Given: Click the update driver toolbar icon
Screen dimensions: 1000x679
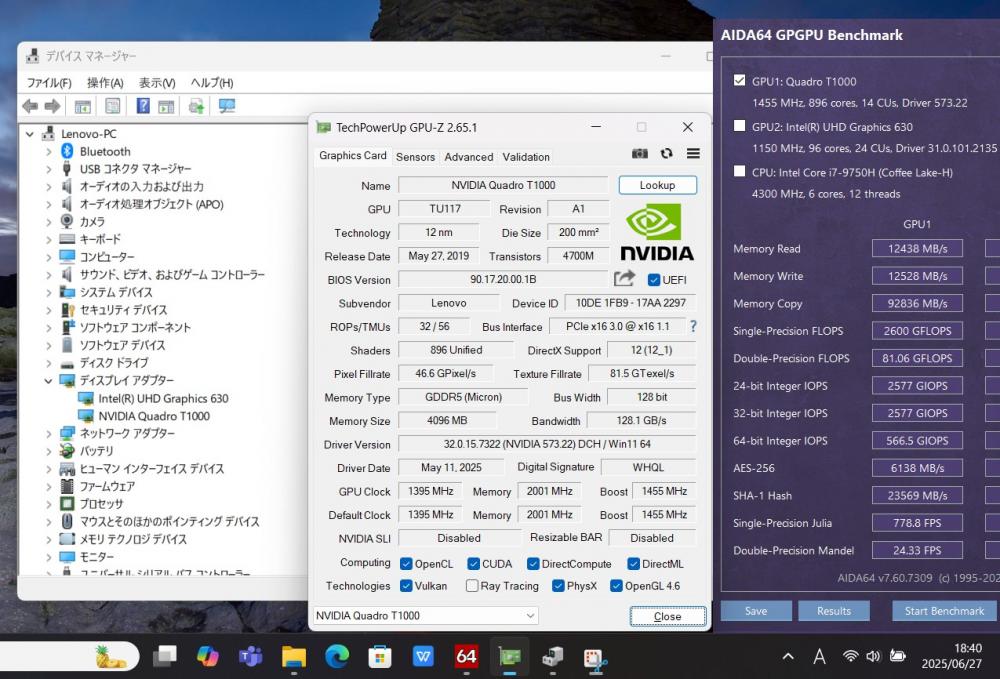Looking at the screenshot, I should click(x=196, y=106).
